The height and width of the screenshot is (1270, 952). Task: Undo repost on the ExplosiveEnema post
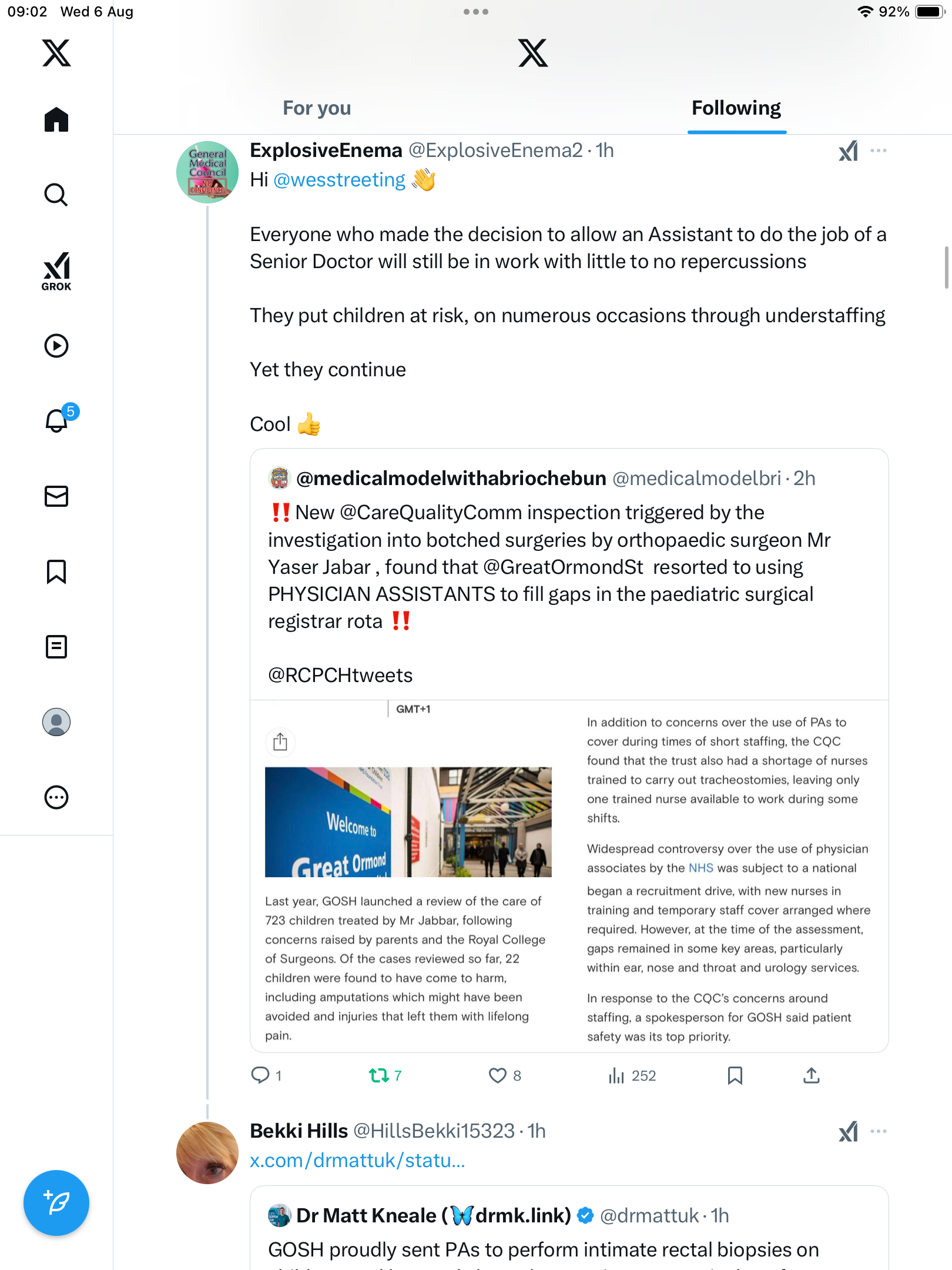pos(379,1075)
